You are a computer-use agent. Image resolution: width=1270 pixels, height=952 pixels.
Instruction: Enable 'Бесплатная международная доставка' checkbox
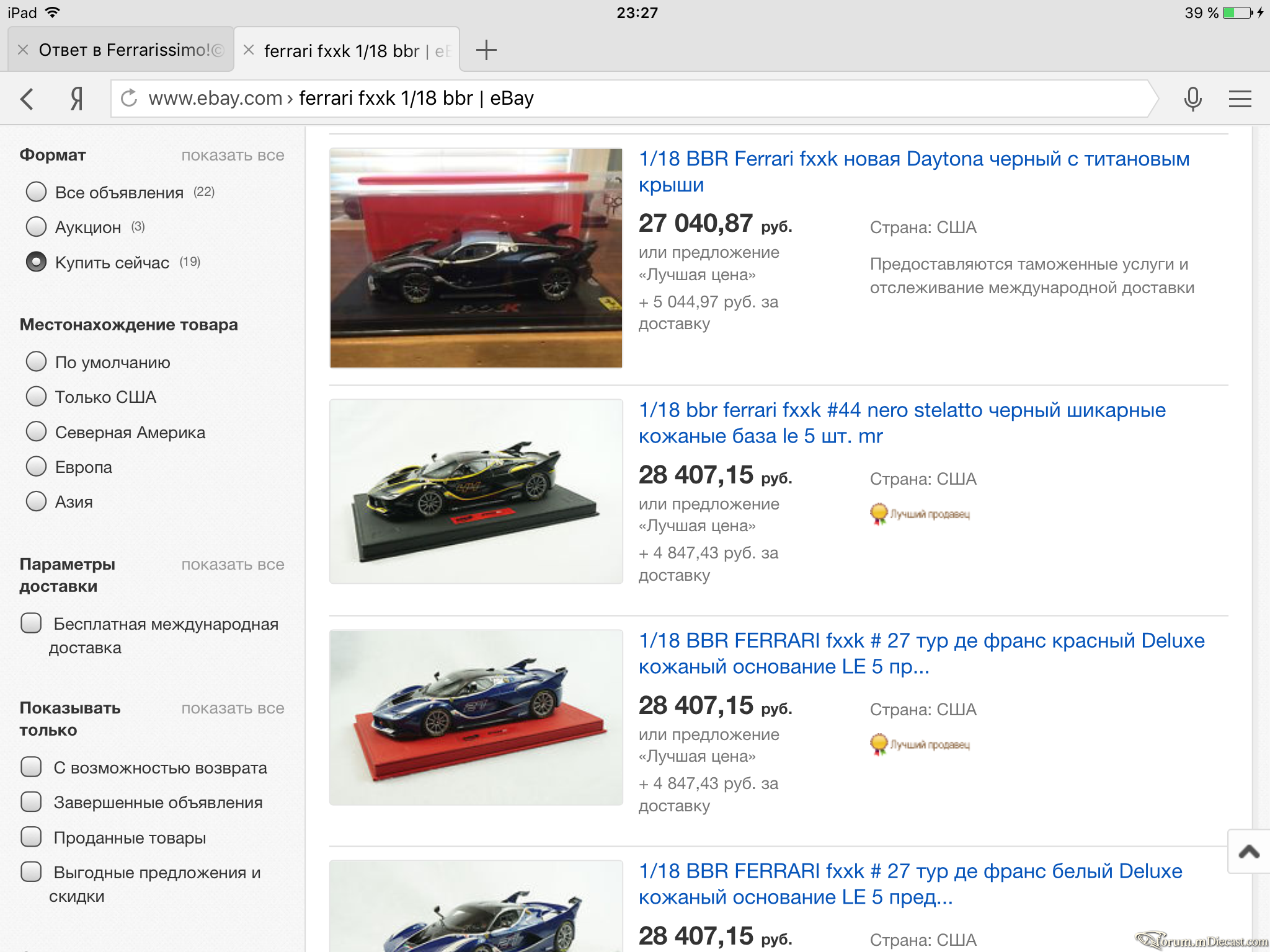[31, 624]
